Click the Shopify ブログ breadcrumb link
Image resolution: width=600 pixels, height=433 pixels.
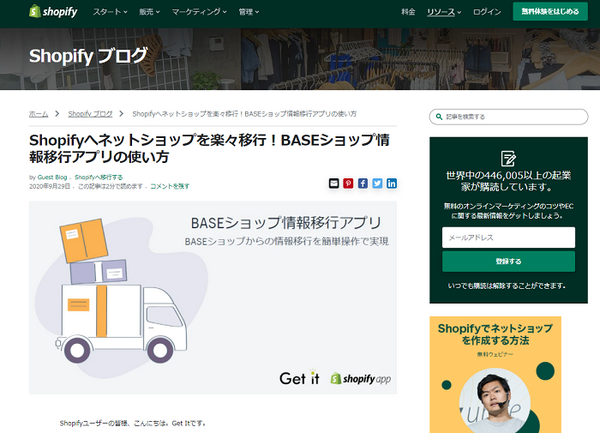(90, 114)
